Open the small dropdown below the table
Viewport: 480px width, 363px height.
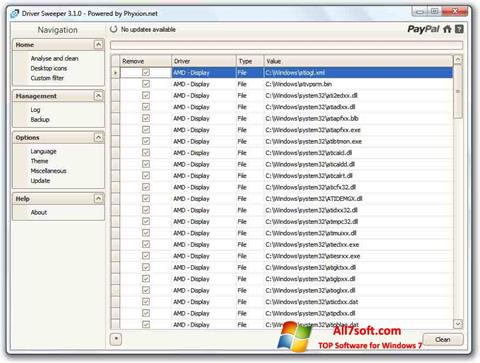point(116,339)
